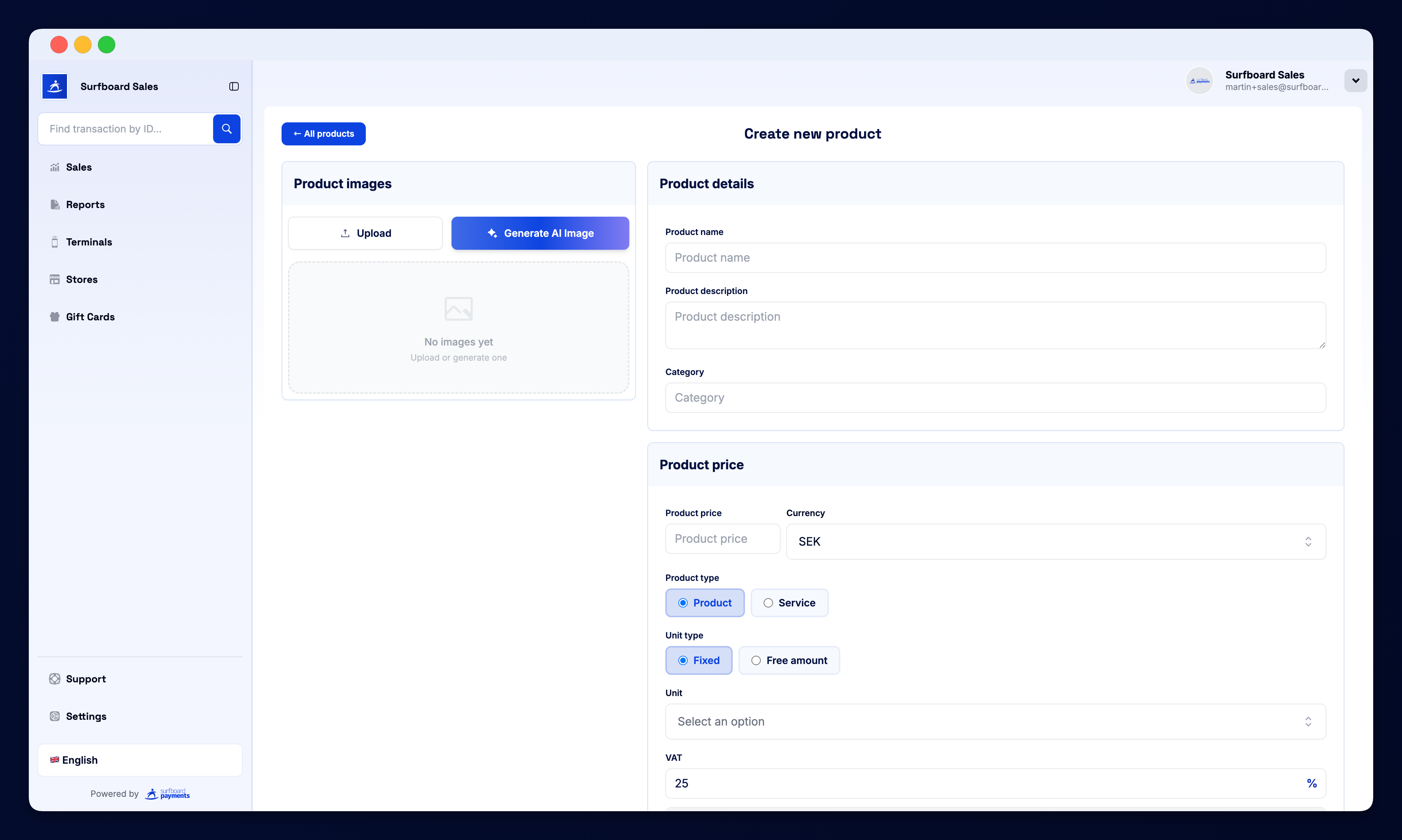Navigate to Stores in the sidebar
This screenshot has height=840, width=1402.
(81, 279)
